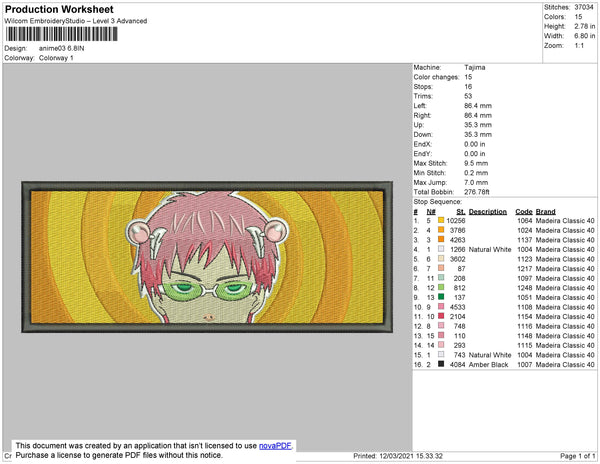This screenshot has height=464, width=600.
Task: Click the Max Jump value 7.0 mm
Action: (476, 182)
